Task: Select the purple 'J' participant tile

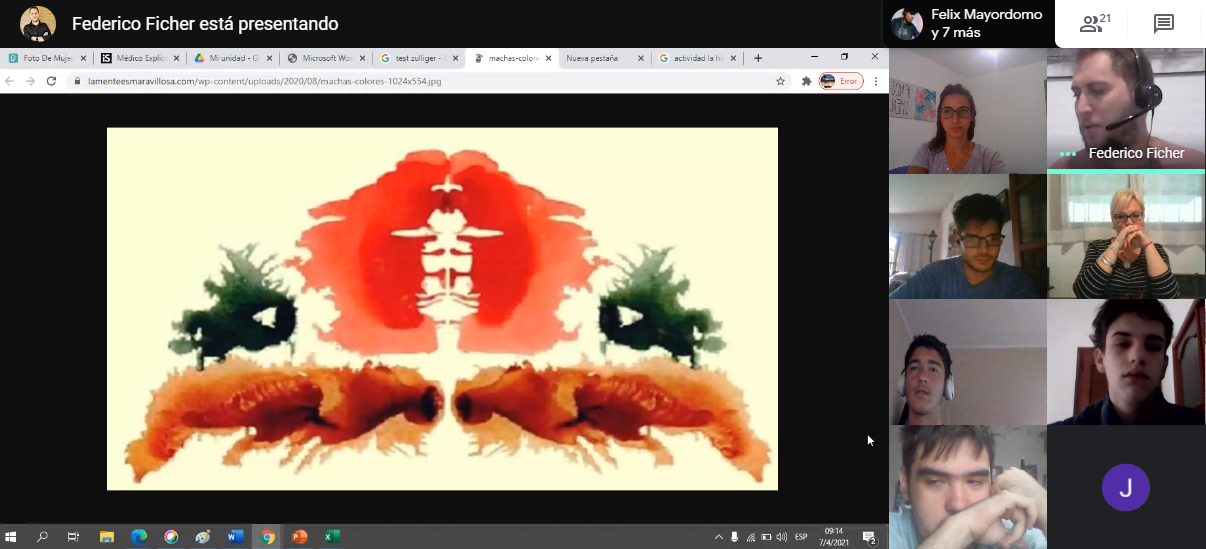Action: [1126, 487]
